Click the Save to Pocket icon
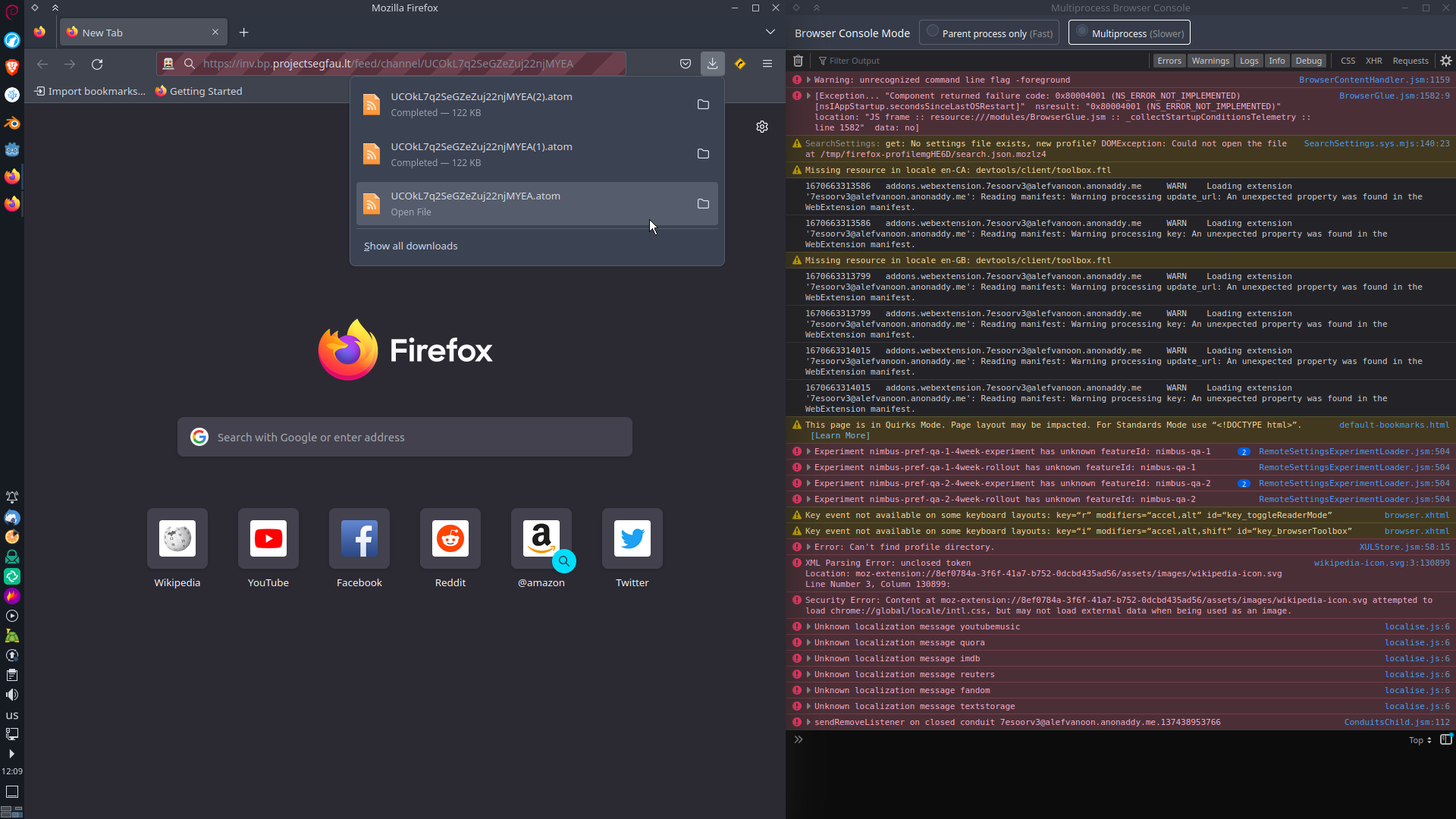Viewport: 1456px width, 819px height. point(686,64)
